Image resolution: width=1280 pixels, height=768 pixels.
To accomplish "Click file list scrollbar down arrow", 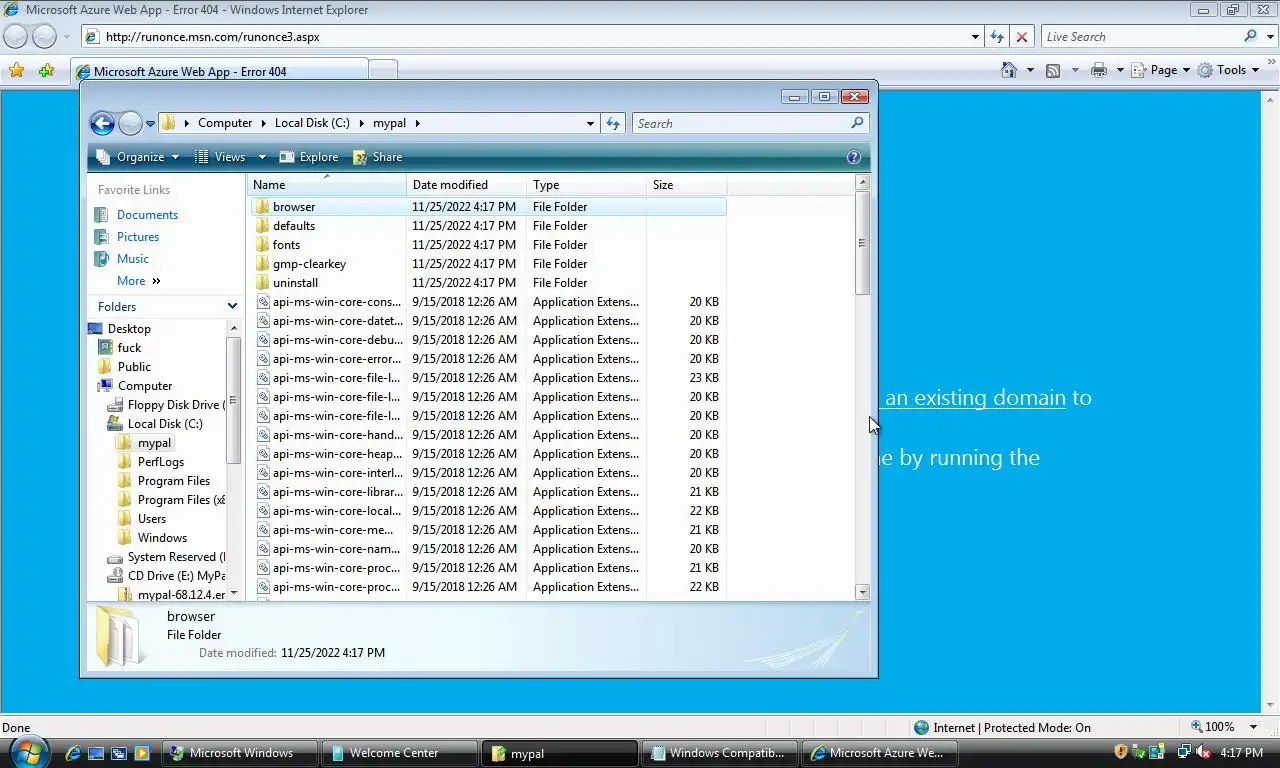I will tap(862, 593).
